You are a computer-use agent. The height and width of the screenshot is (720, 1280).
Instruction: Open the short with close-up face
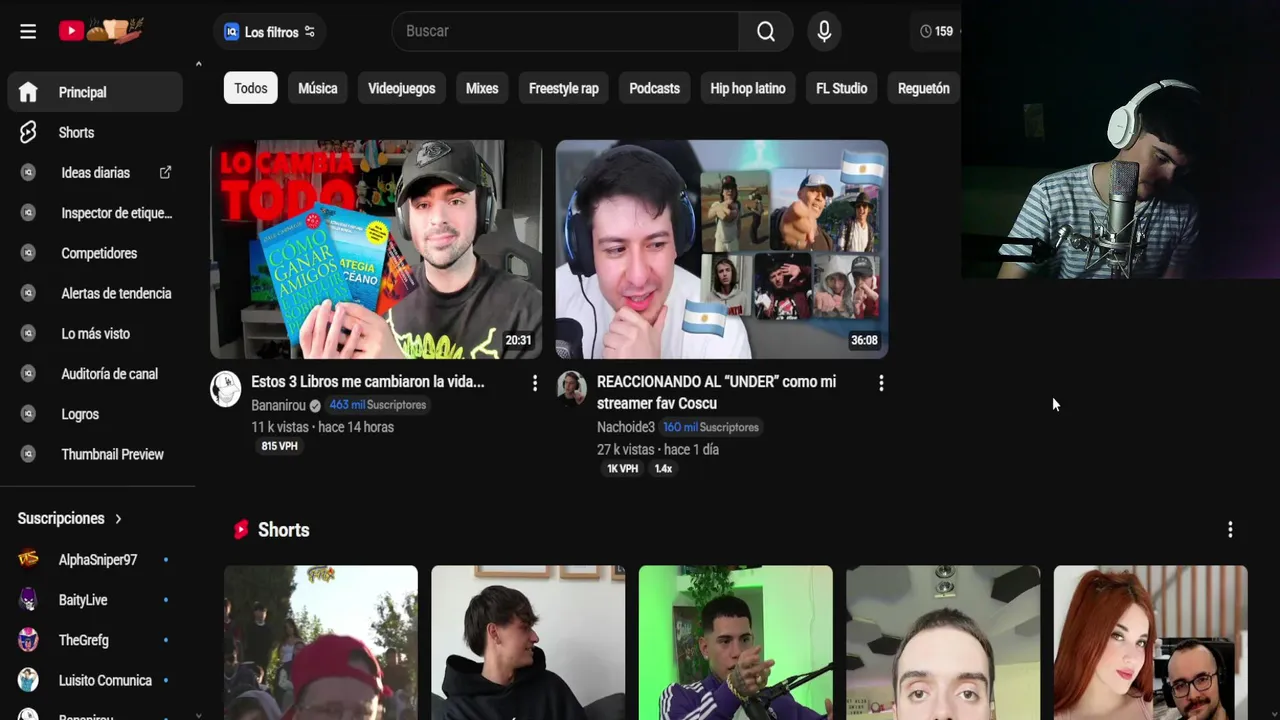[x=943, y=643]
